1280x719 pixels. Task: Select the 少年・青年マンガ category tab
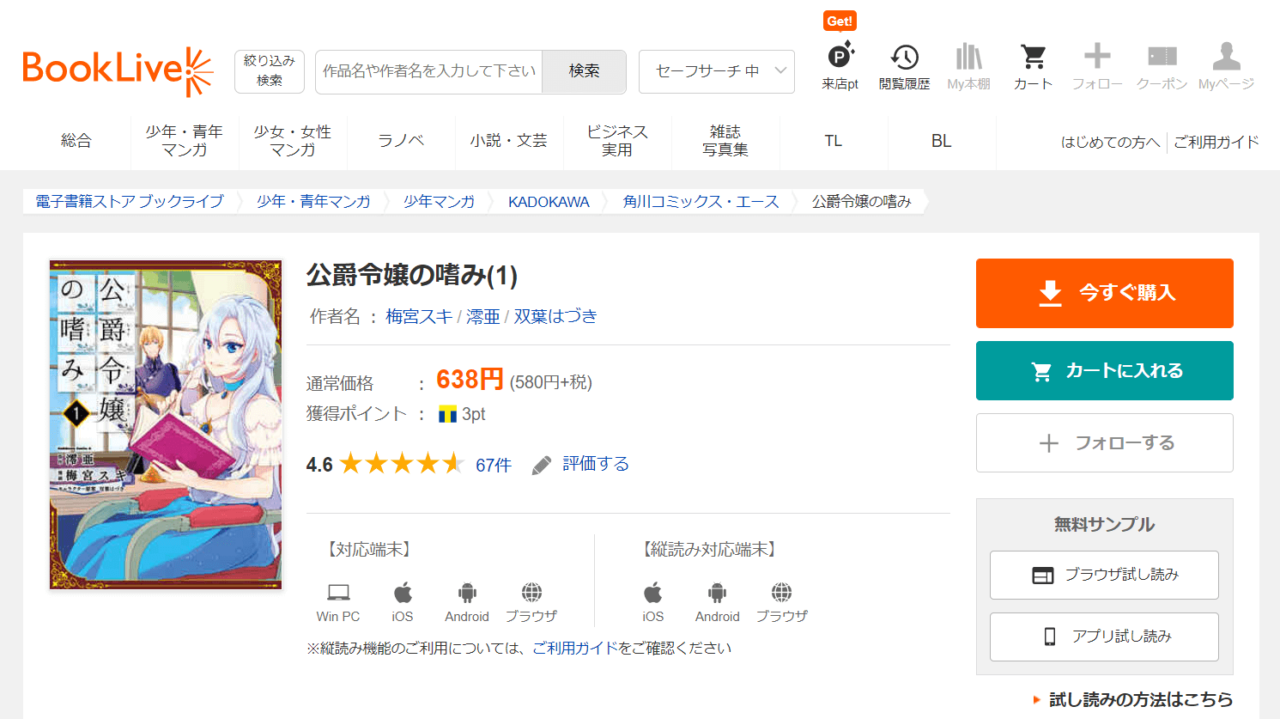pyautogui.click(x=184, y=141)
